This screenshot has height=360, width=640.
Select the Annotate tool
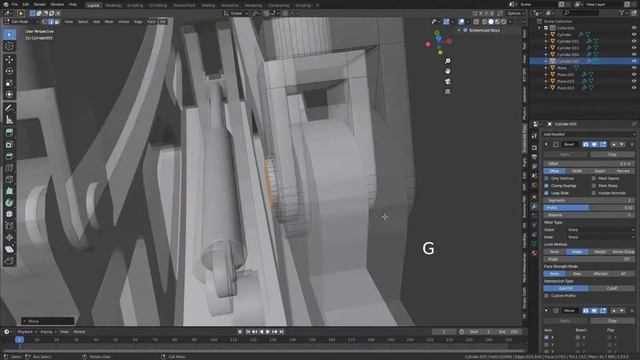(x=9, y=108)
